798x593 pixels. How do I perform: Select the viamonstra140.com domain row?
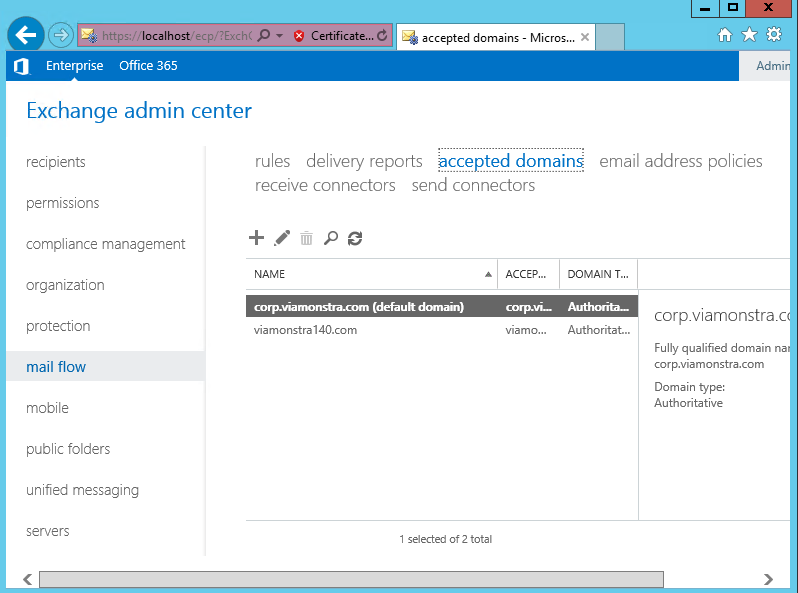(x=306, y=330)
